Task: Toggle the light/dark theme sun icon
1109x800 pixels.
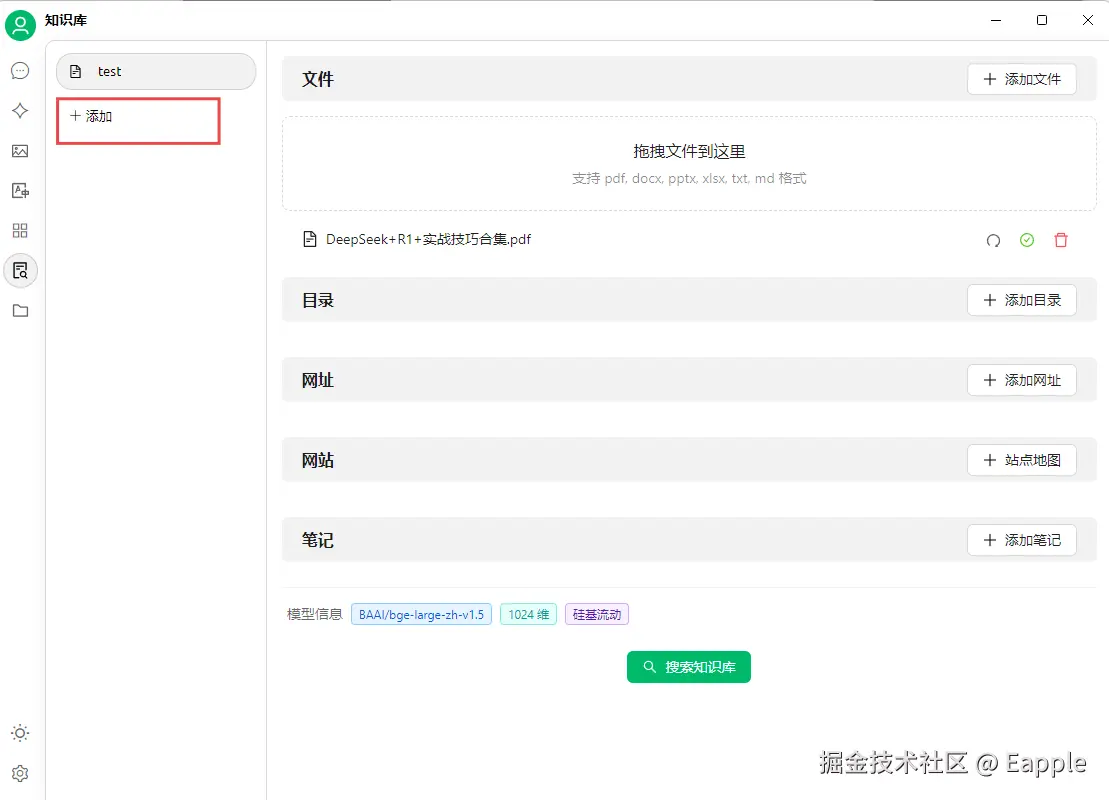Action: (x=21, y=733)
